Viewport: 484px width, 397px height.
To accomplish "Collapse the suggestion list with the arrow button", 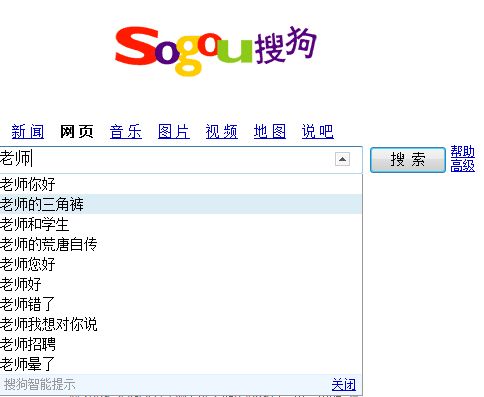I will [x=342, y=159].
